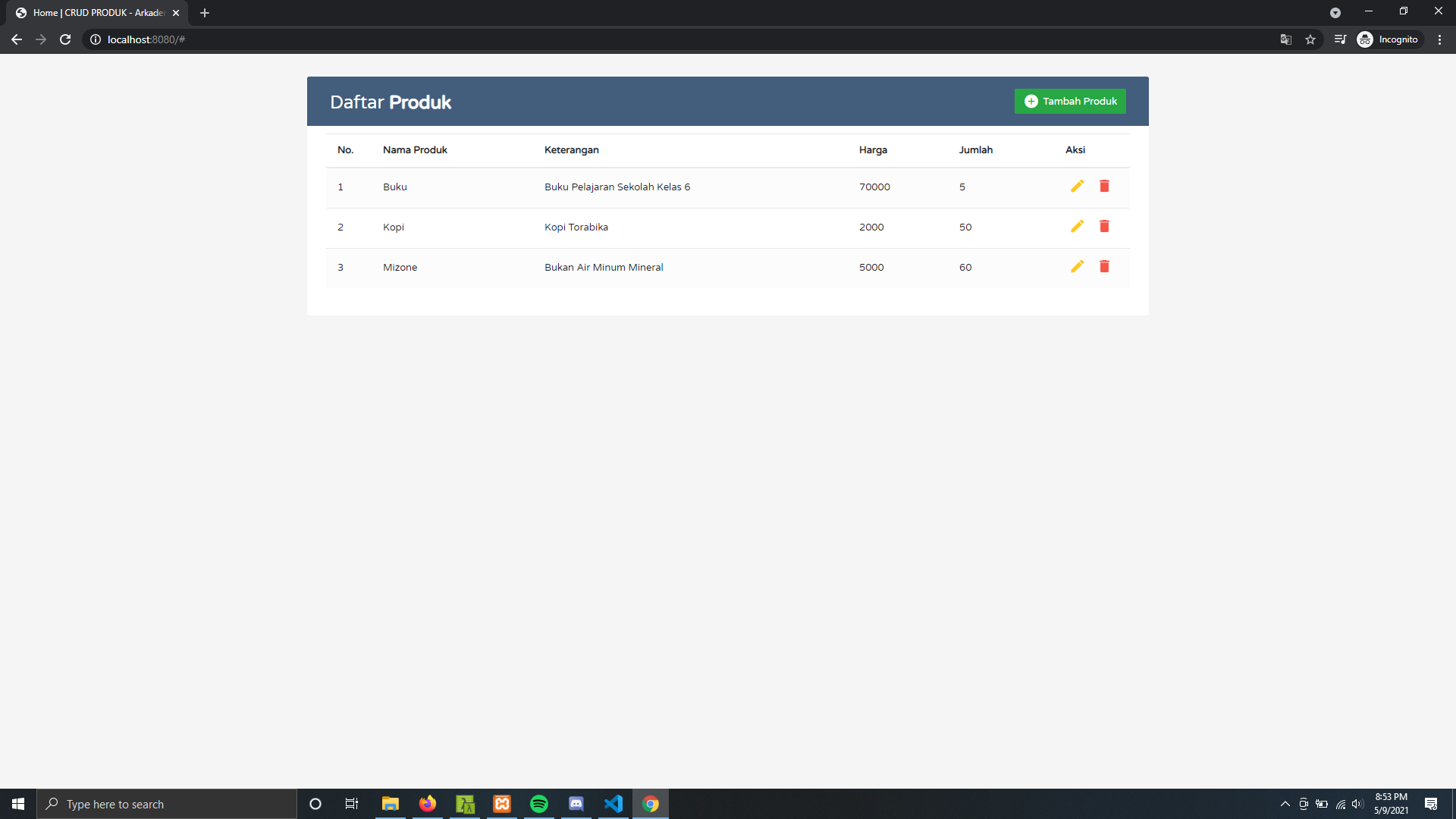Image resolution: width=1456 pixels, height=819 pixels.
Task: Delete the Buku product row
Action: [x=1104, y=187]
